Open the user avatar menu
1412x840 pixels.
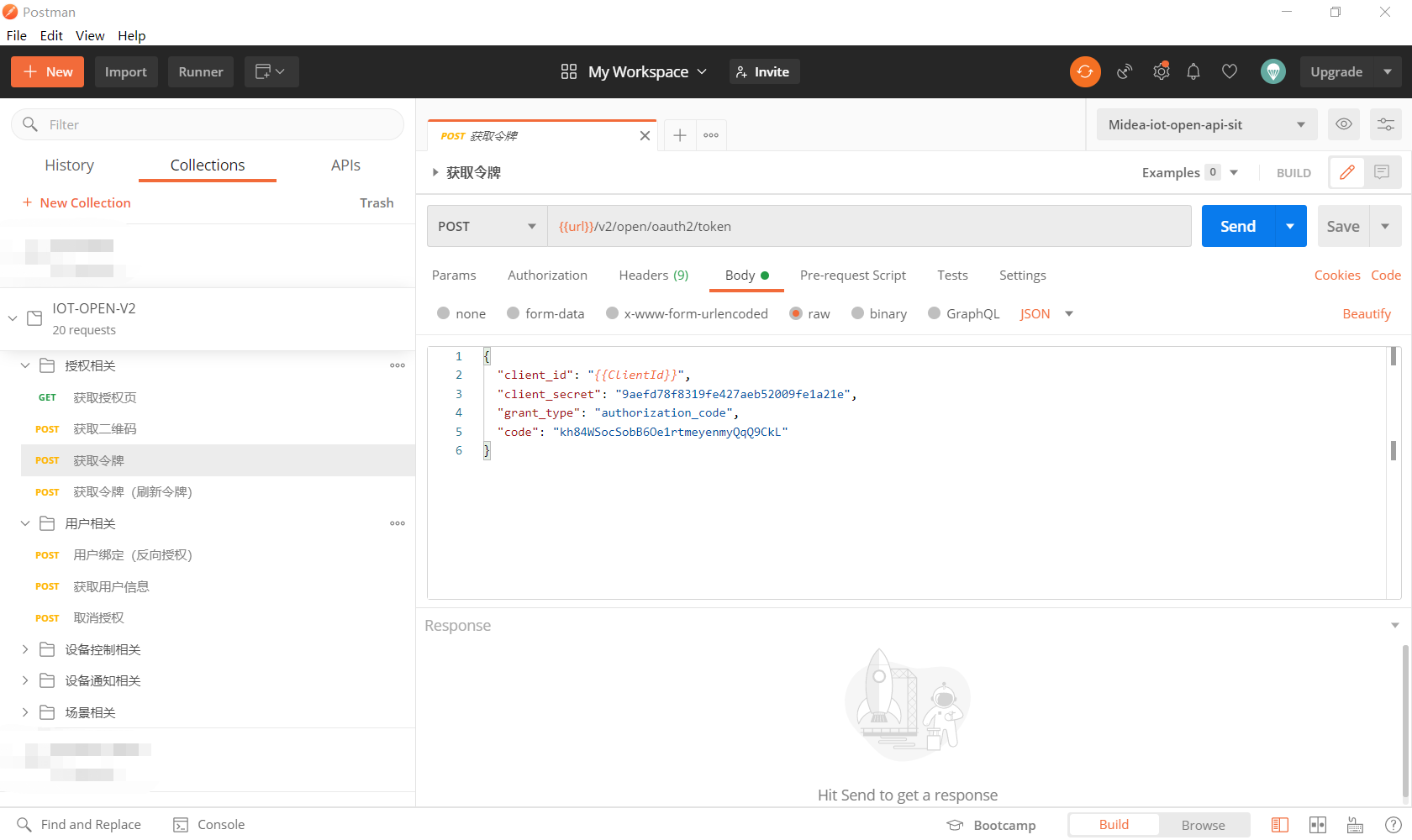point(1273,71)
